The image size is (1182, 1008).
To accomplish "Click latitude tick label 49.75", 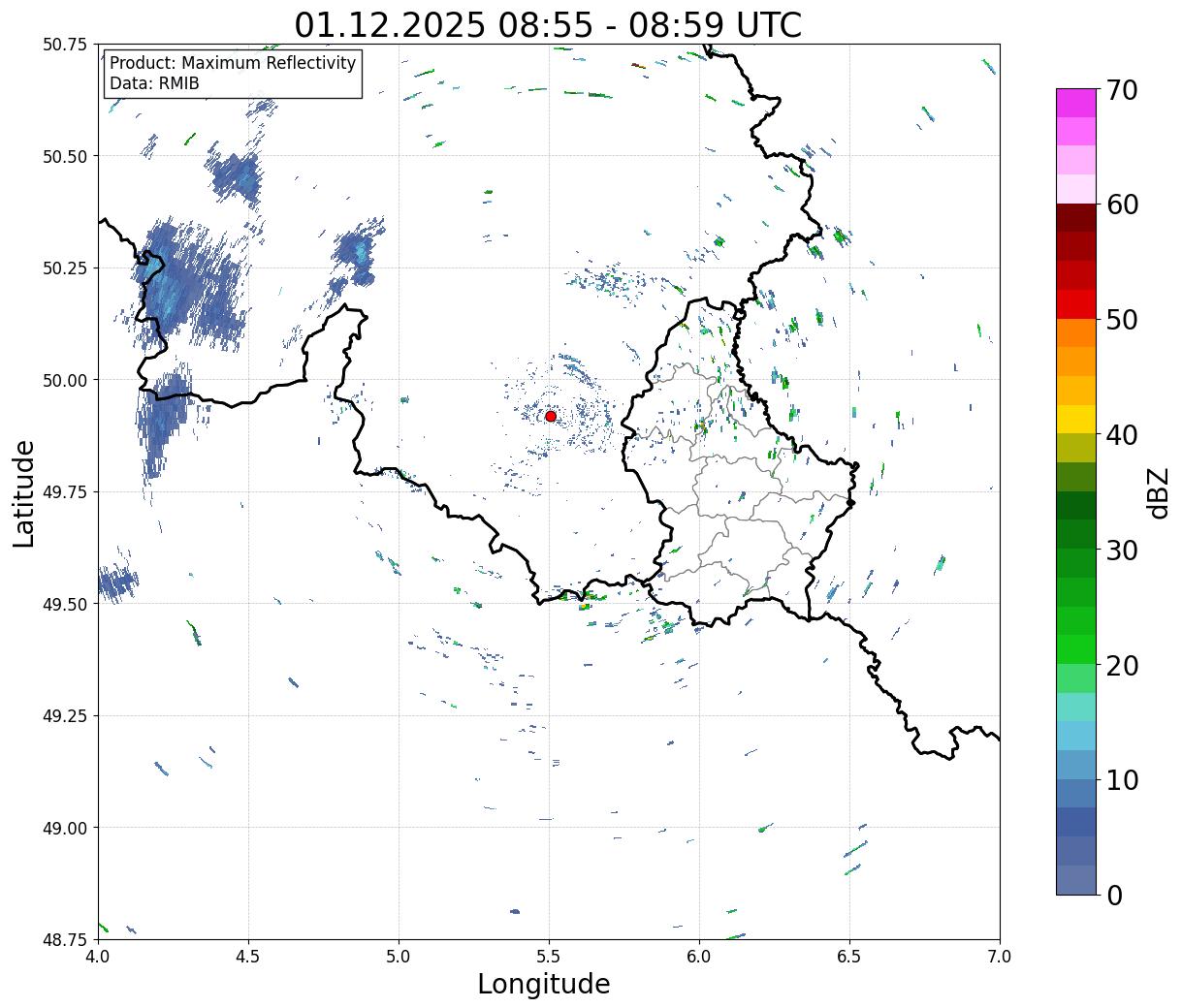I will click(65, 492).
